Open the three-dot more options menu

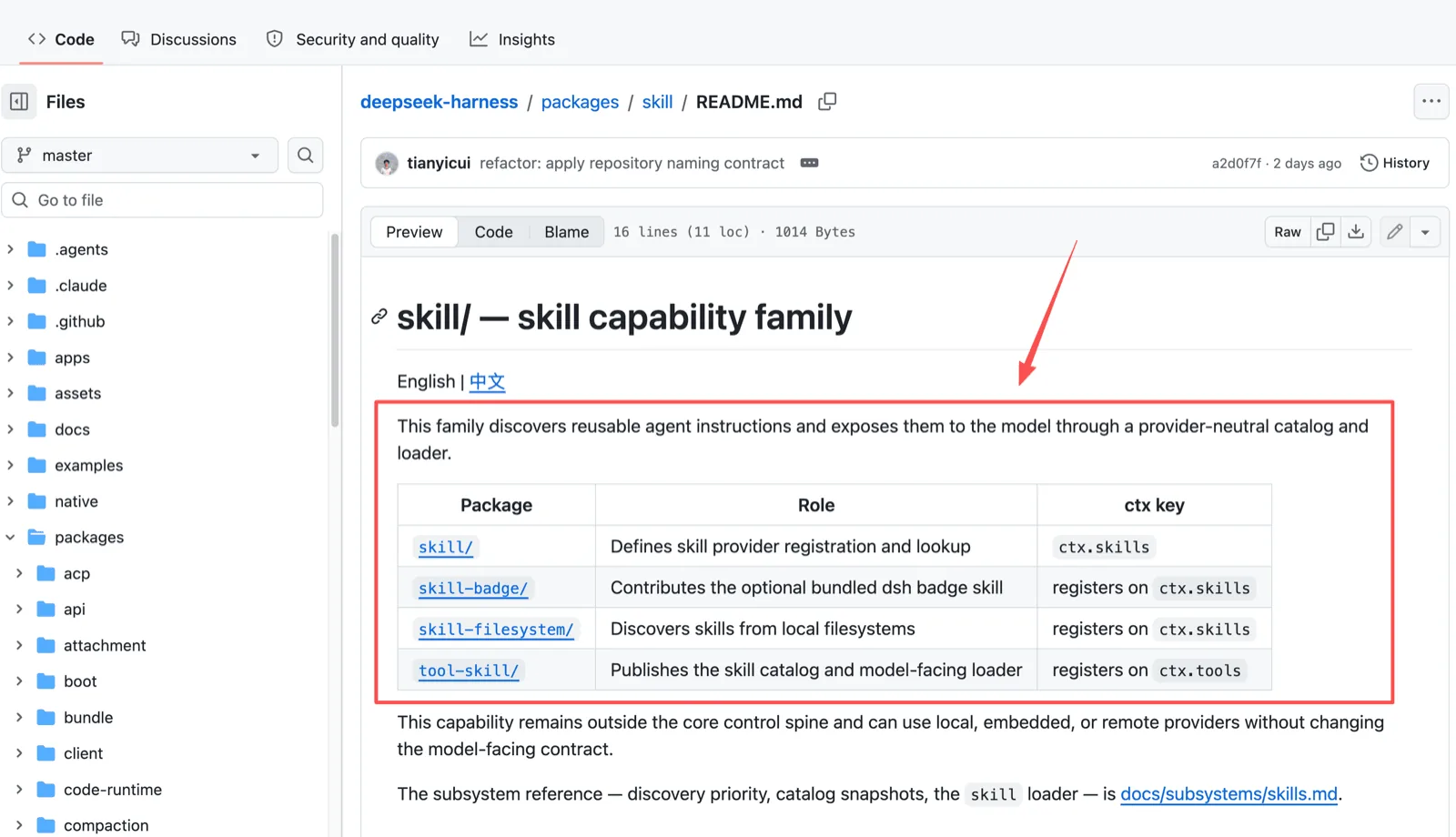[x=1431, y=102]
